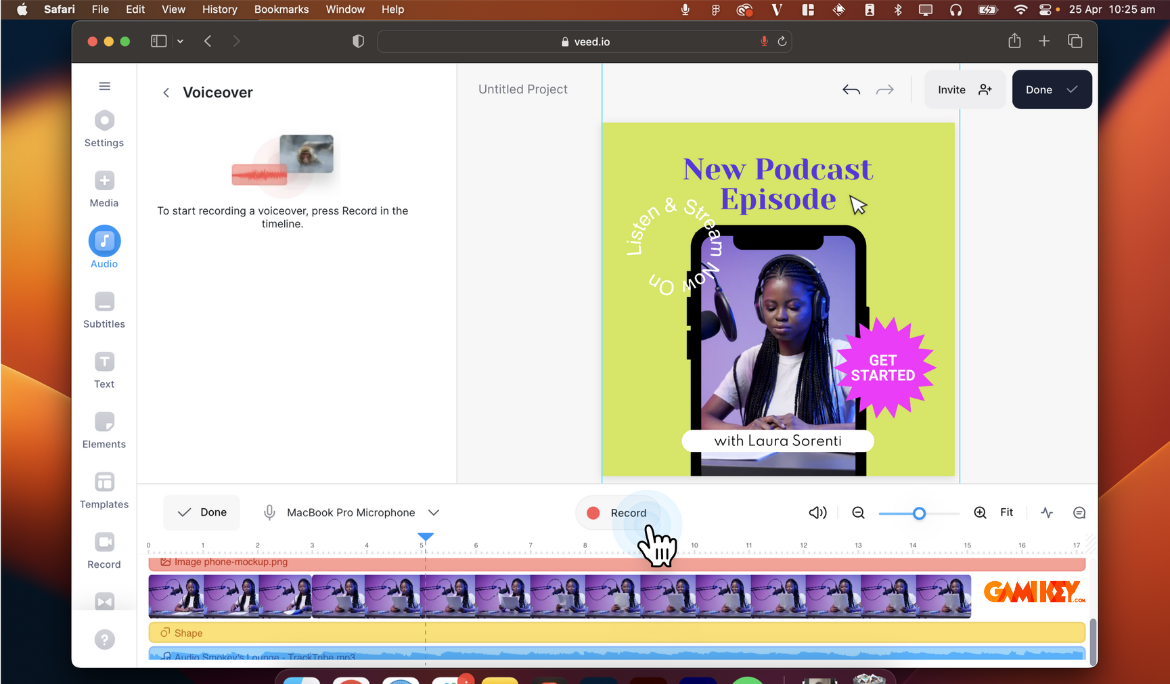
Task: Click the Untitled Project title
Action: coord(522,89)
